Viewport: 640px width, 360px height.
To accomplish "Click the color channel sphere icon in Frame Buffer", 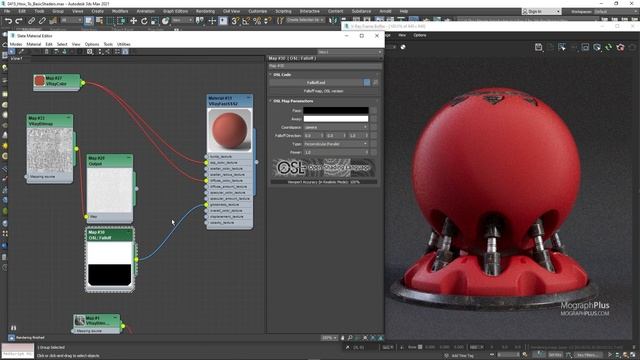I will point(403,47).
